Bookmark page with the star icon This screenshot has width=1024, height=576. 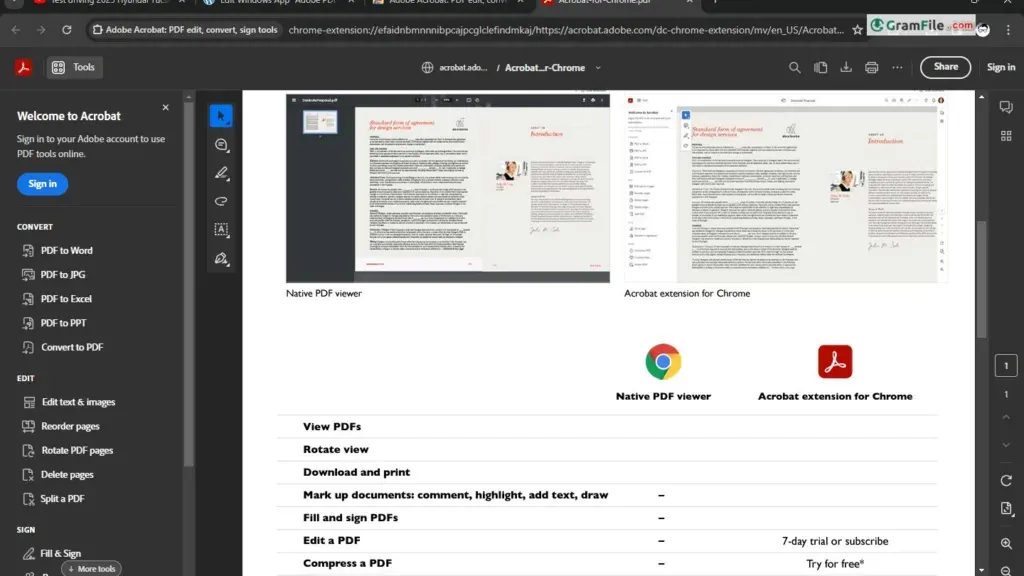click(857, 30)
